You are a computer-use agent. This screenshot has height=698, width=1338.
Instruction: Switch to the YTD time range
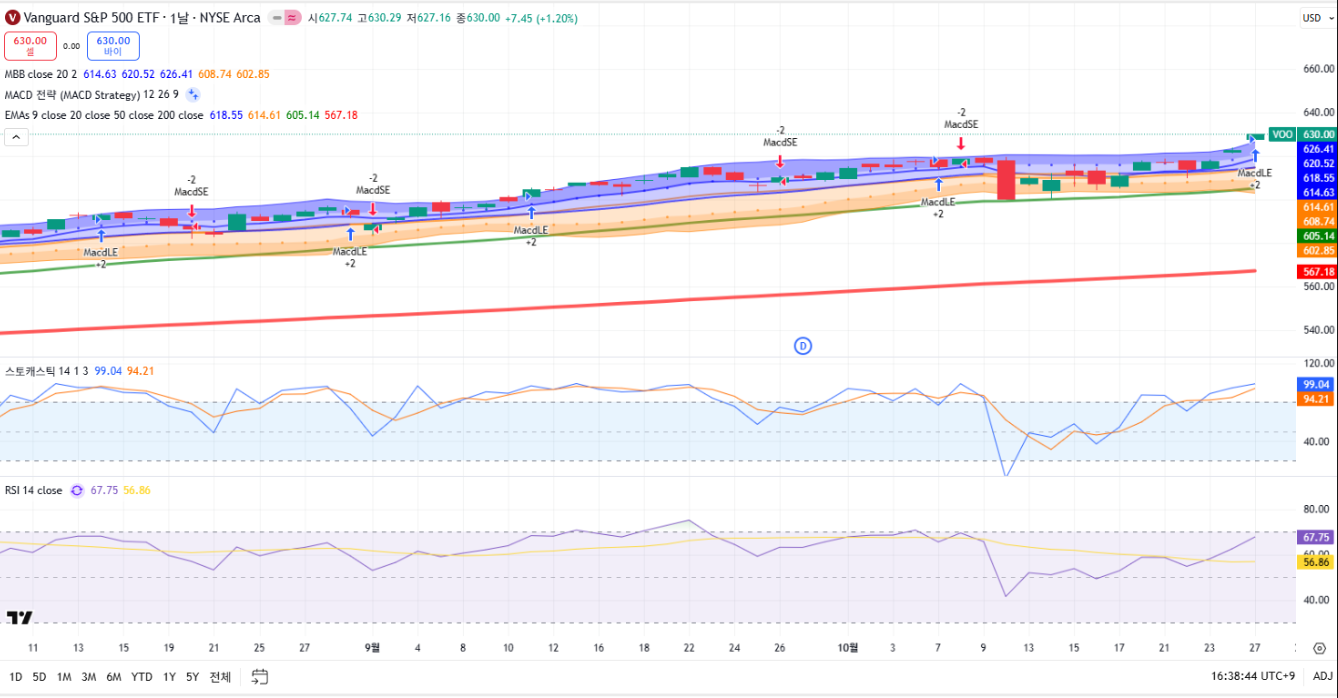(142, 677)
